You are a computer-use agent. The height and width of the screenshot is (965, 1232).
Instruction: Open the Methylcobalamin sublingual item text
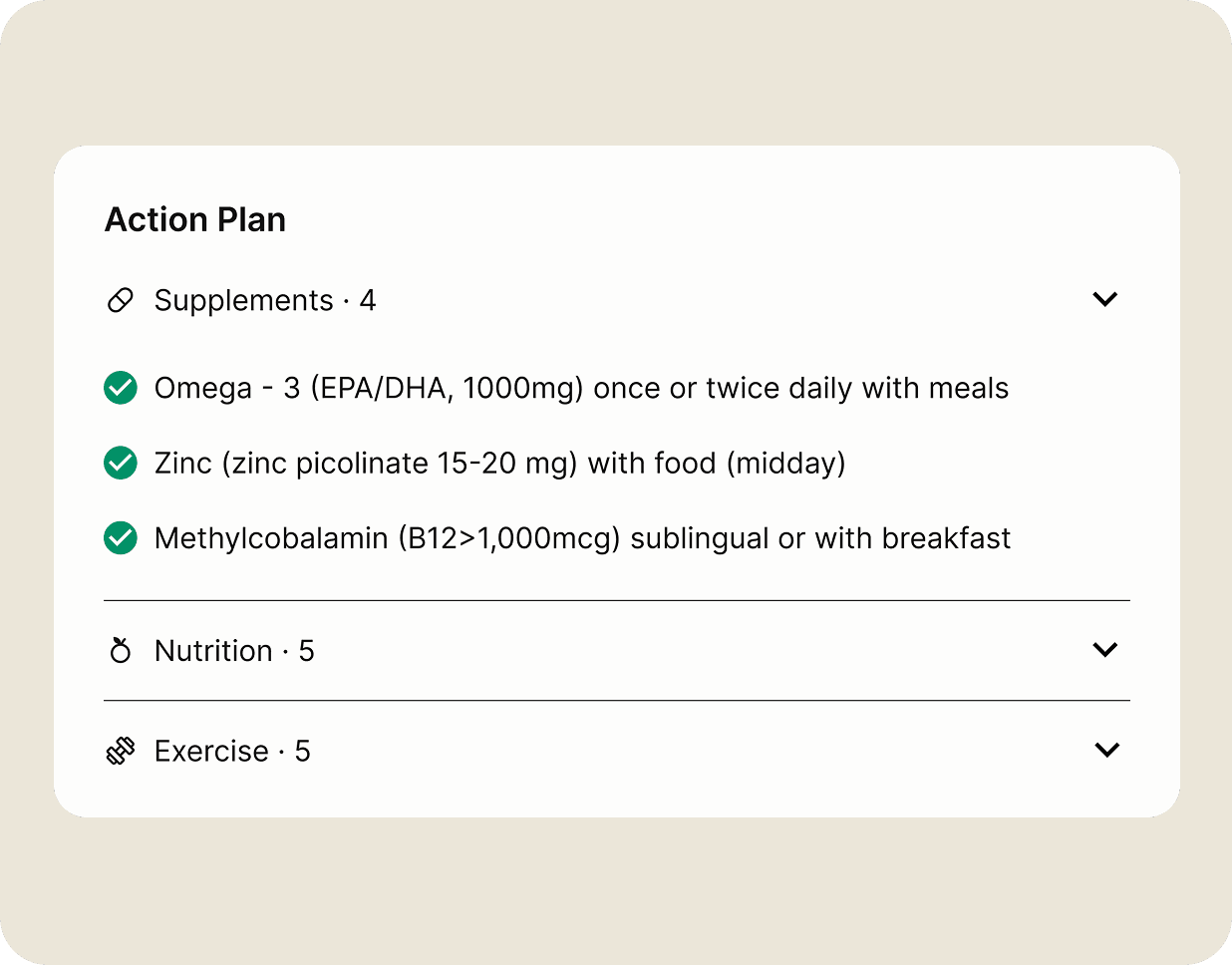pyautogui.click(x=582, y=538)
